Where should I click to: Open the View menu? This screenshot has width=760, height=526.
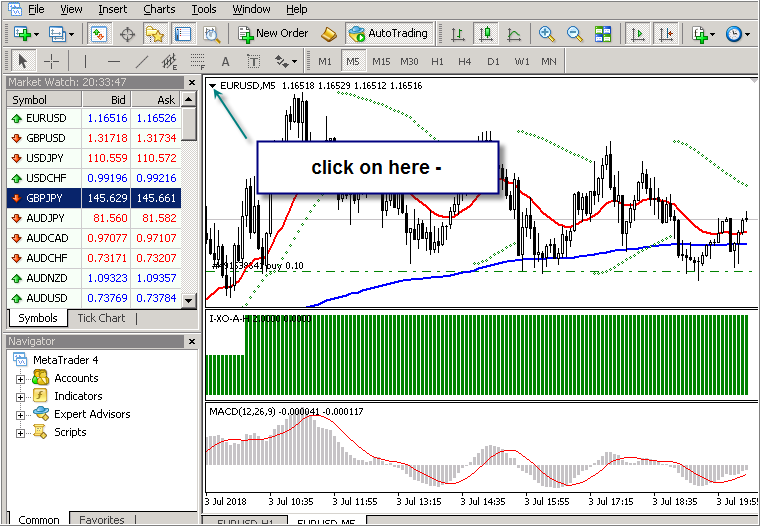tap(71, 9)
